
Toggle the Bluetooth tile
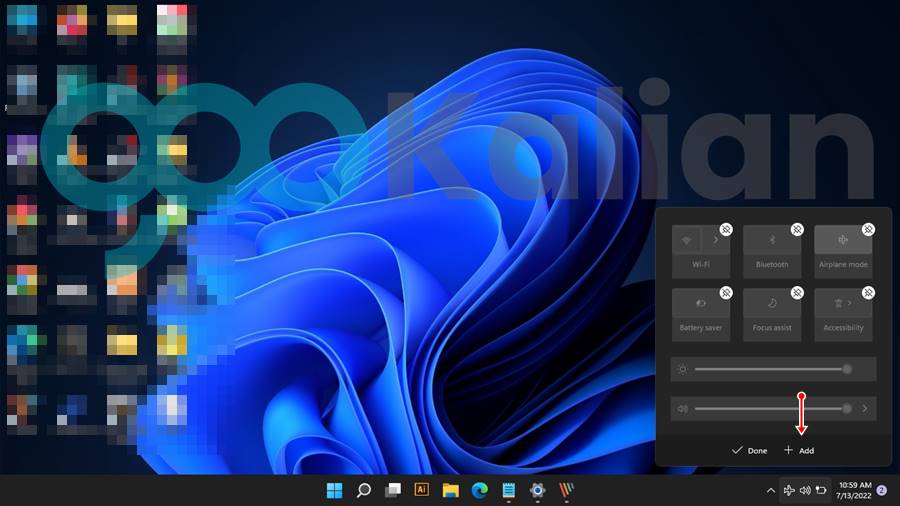pos(772,240)
